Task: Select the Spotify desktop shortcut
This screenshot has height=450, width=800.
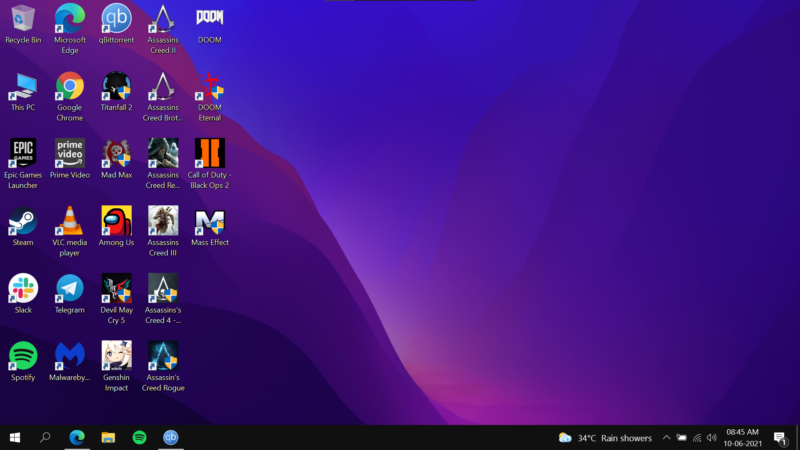Action: 23,362
